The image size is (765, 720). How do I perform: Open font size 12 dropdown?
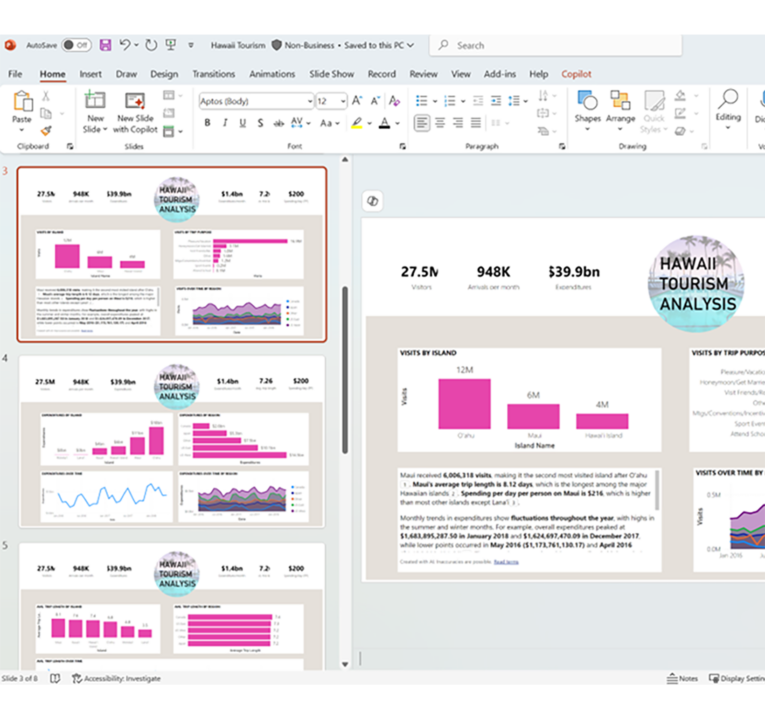coord(343,101)
